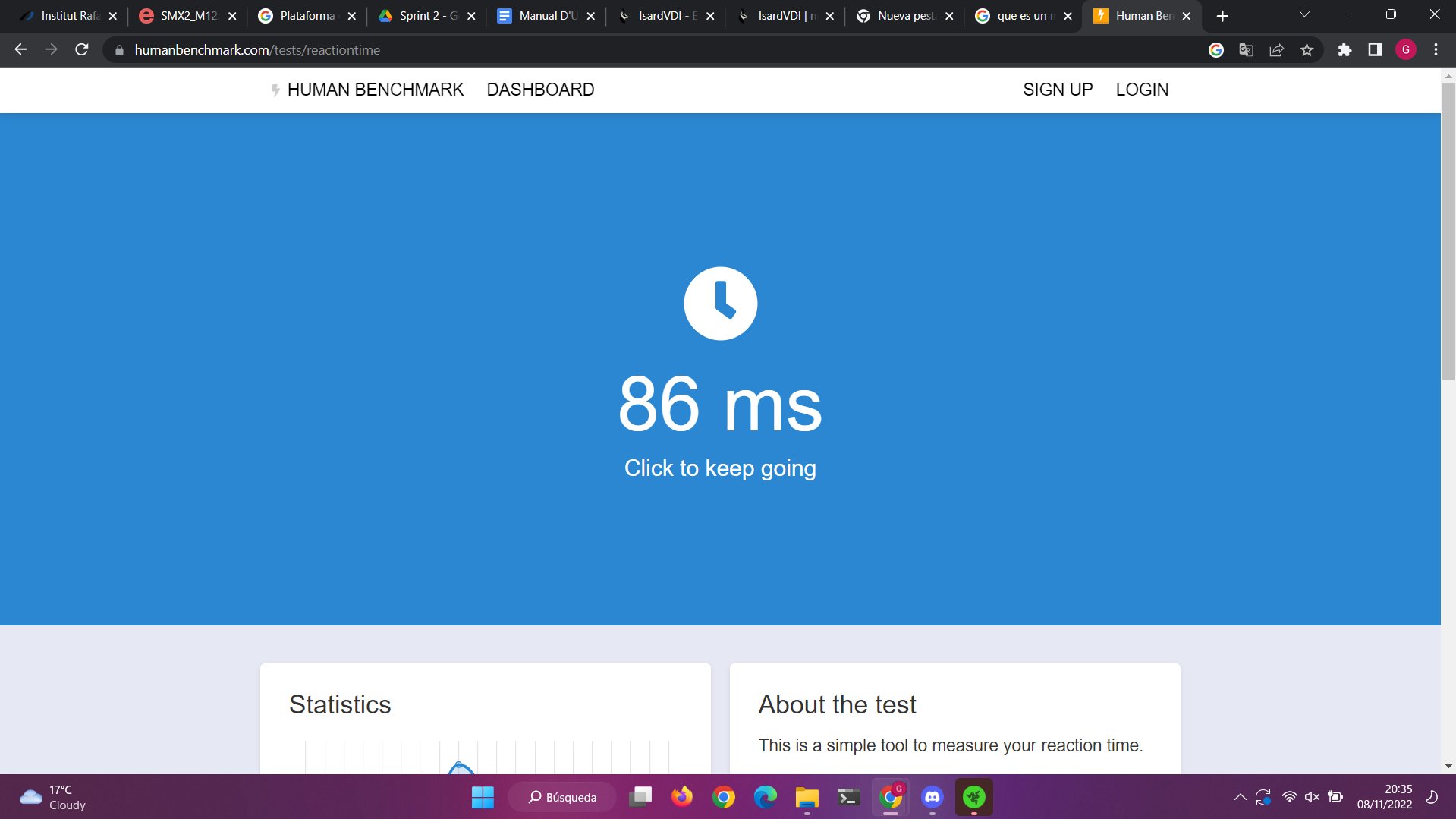Switch to the Manual D'U document tab
The image size is (1456, 819).
click(x=546, y=16)
